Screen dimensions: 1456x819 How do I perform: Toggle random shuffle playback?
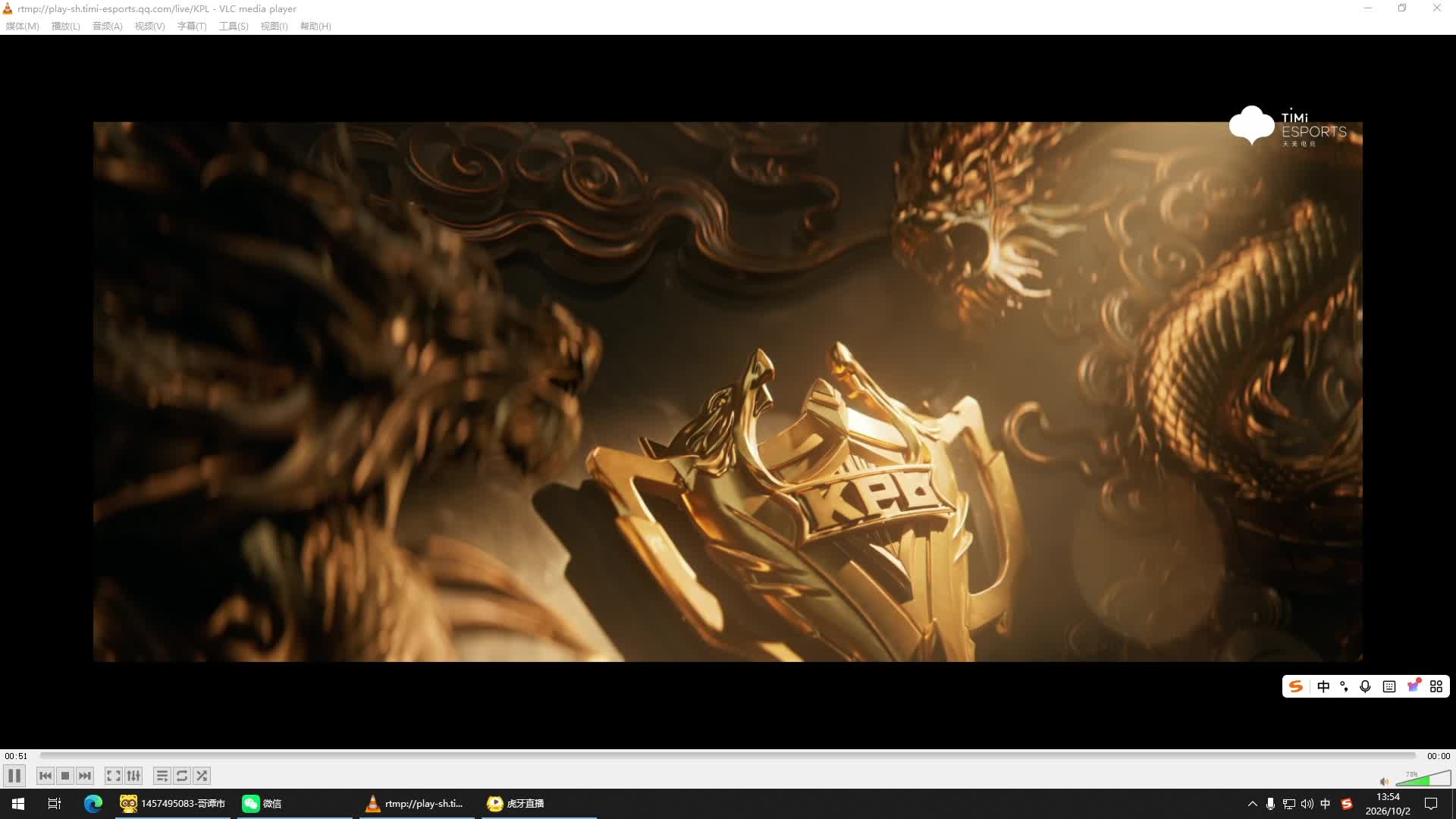pos(202,776)
